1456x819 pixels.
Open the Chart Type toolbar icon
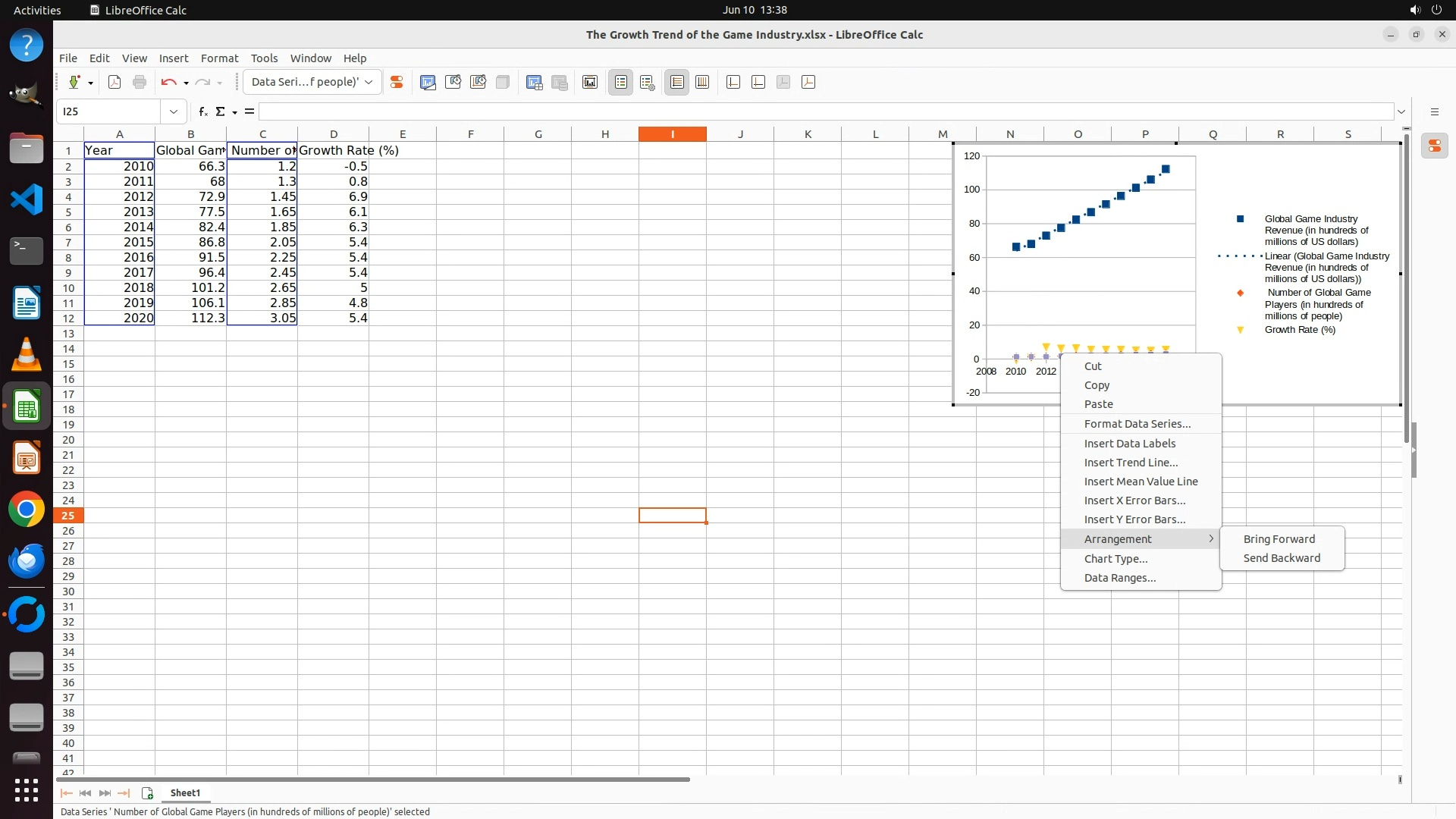coord(428,82)
